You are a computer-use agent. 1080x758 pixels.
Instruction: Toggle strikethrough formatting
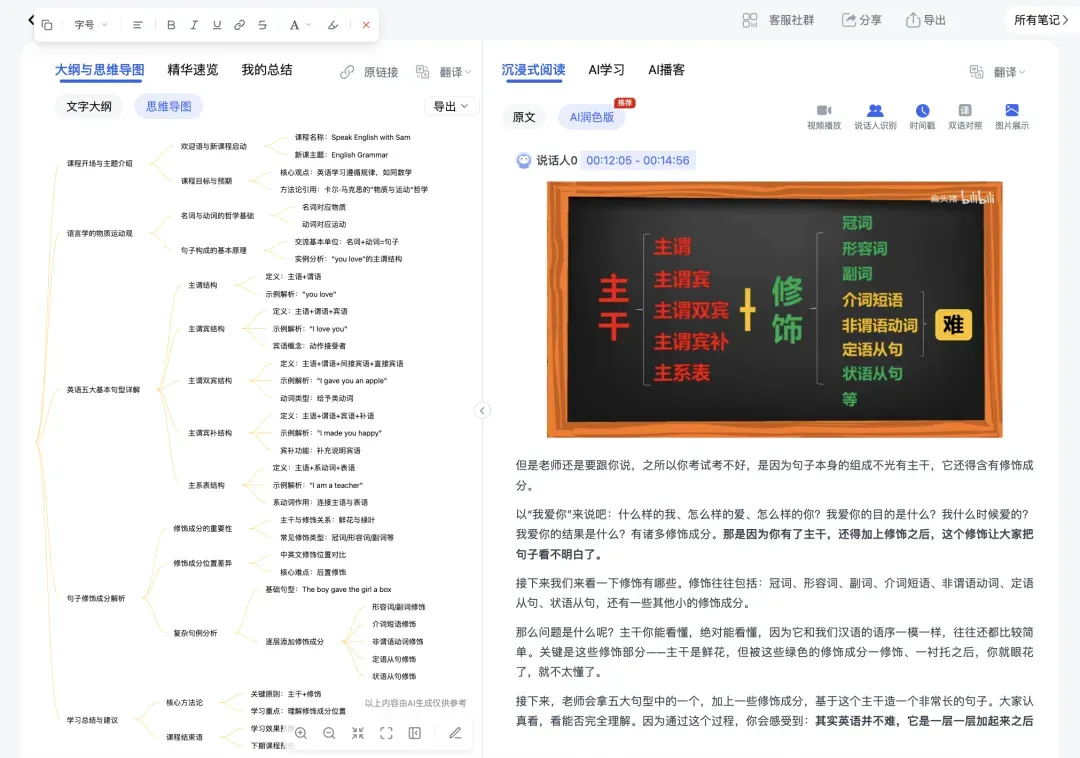262,25
